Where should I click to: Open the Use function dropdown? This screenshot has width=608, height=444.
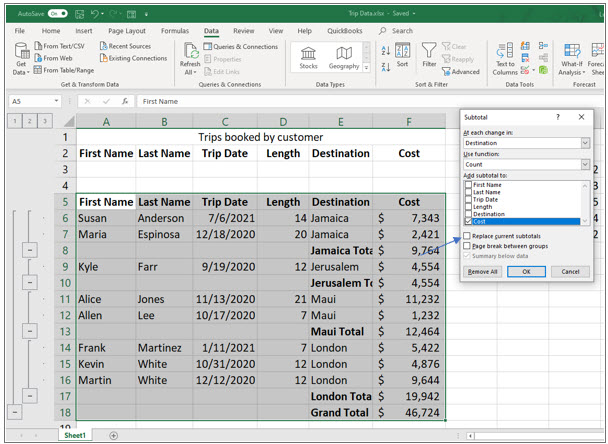tap(585, 164)
